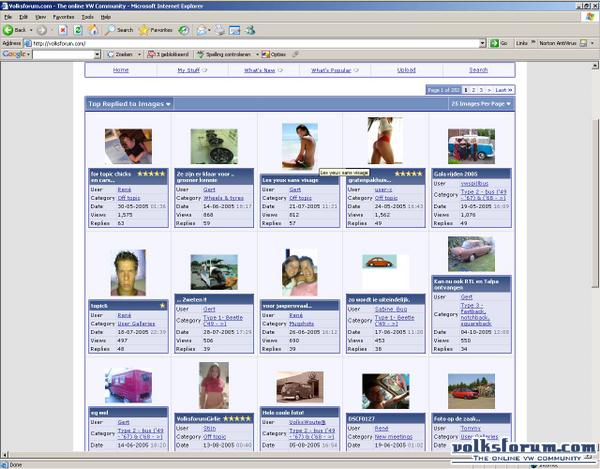The height and width of the screenshot is (469, 600).
Task: Open the 'Wheels & tyres' category link
Action: tap(223, 198)
